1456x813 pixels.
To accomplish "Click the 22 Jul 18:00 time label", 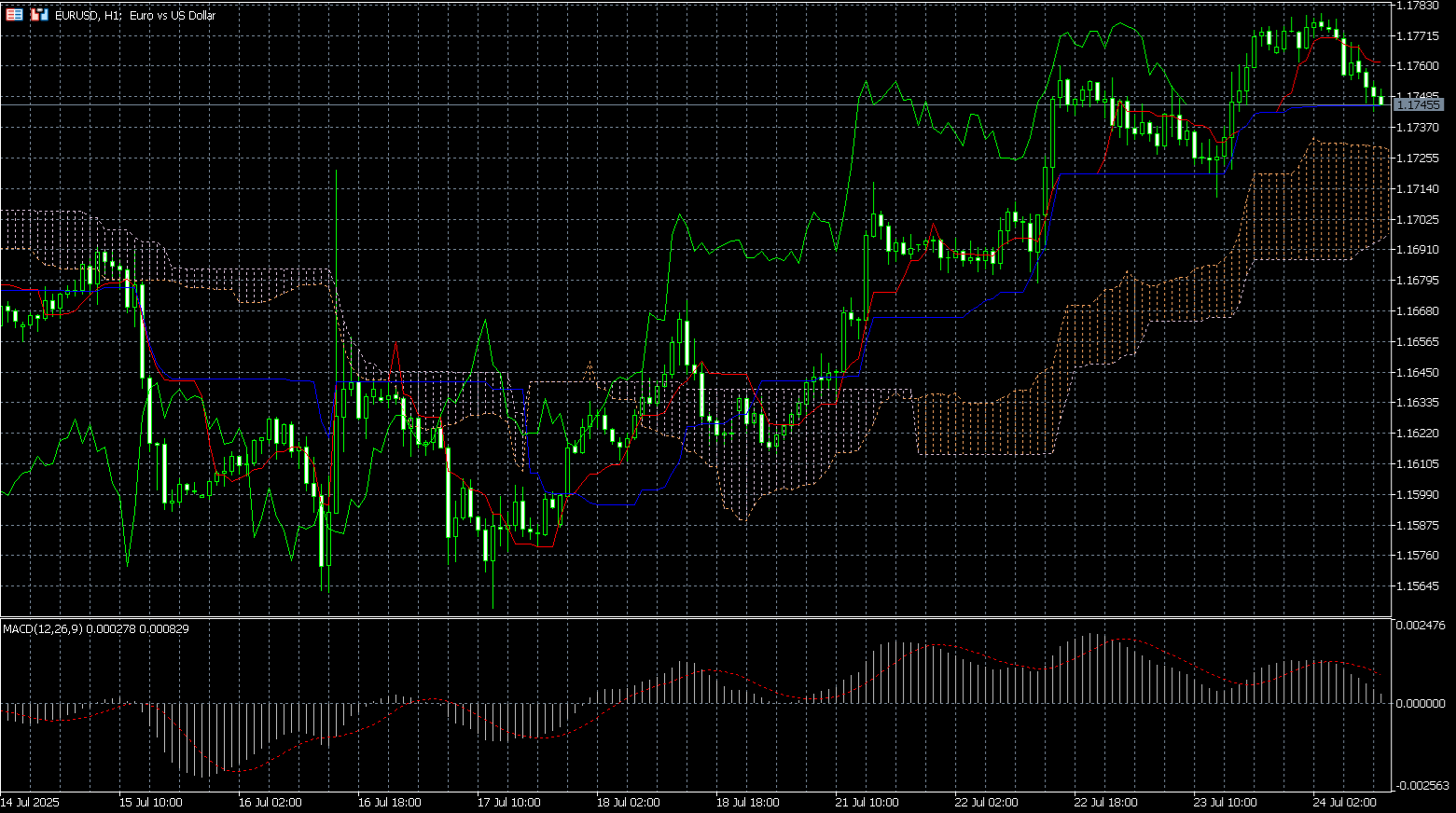I will [x=1106, y=803].
